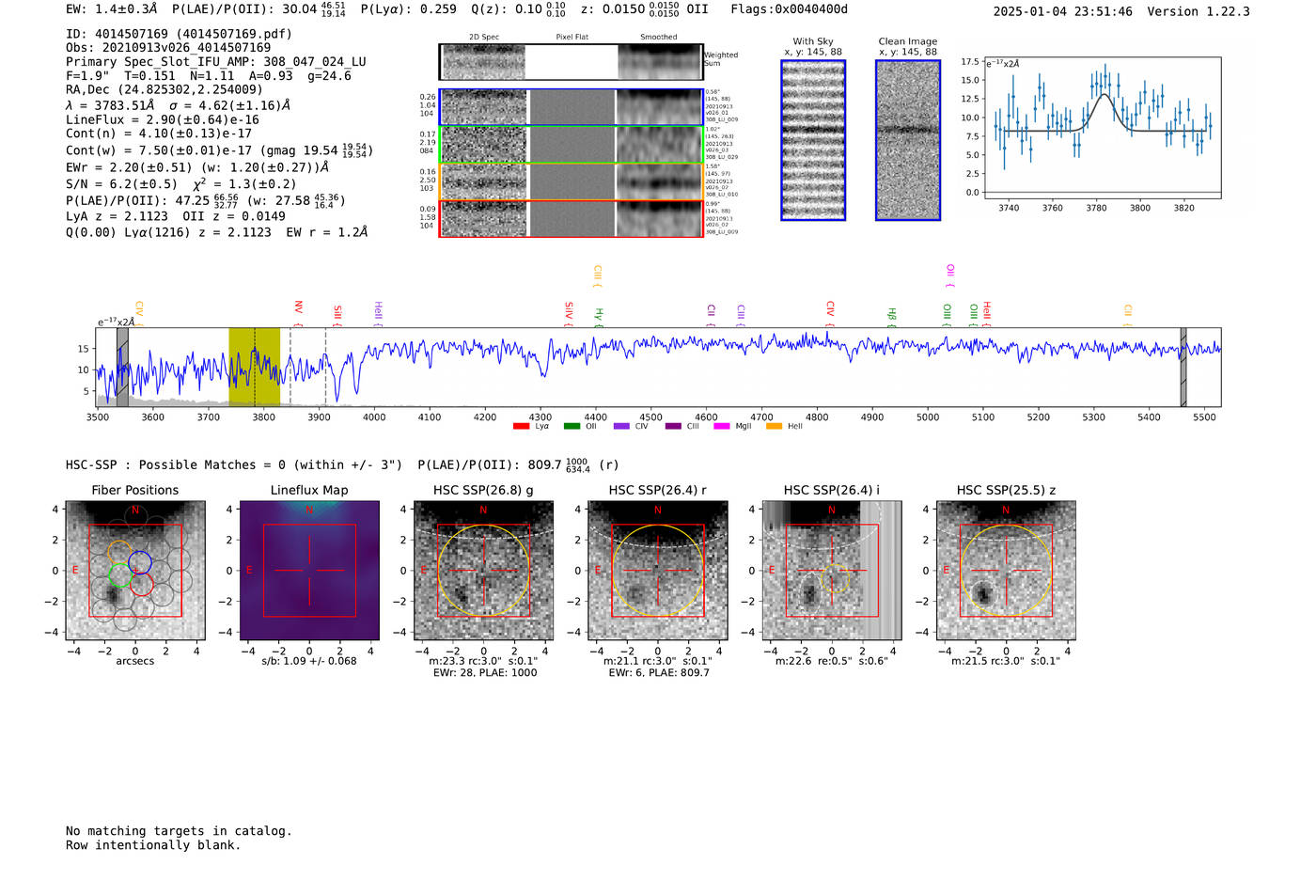Click the 'No matching targets in catalog.' text

[179, 831]
